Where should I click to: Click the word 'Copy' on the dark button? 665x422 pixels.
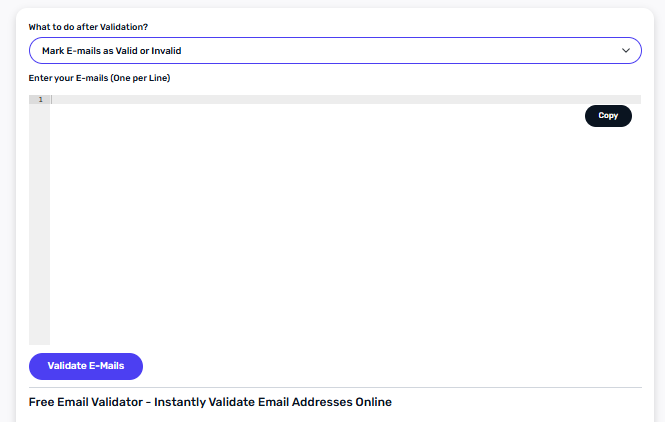click(608, 116)
